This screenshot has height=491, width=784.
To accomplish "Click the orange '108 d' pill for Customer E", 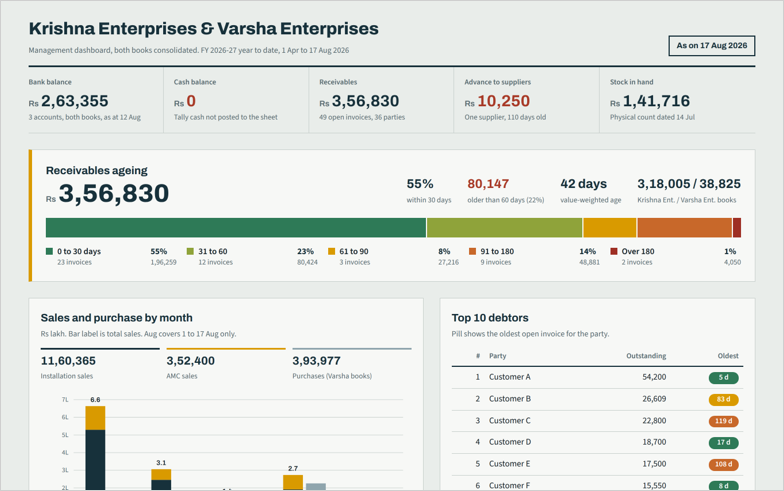I will click(x=724, y=464).
